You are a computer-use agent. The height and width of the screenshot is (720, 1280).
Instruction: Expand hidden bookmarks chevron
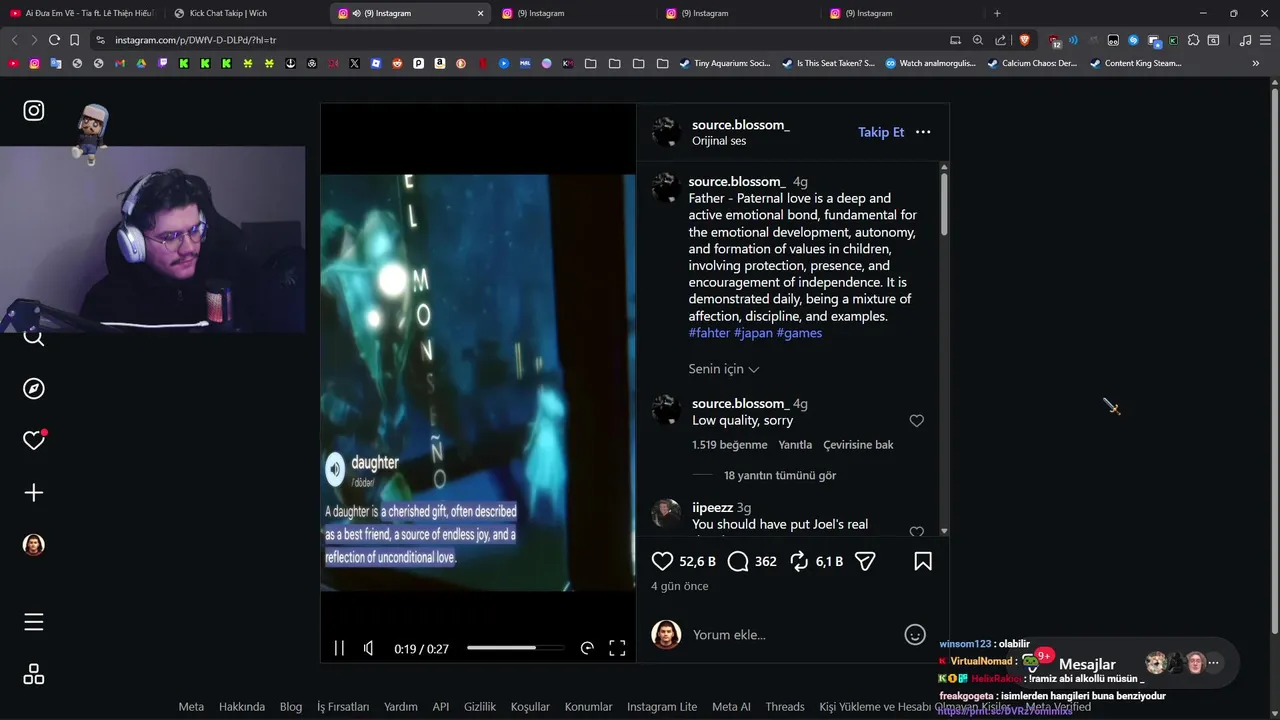coord(1256,63)
